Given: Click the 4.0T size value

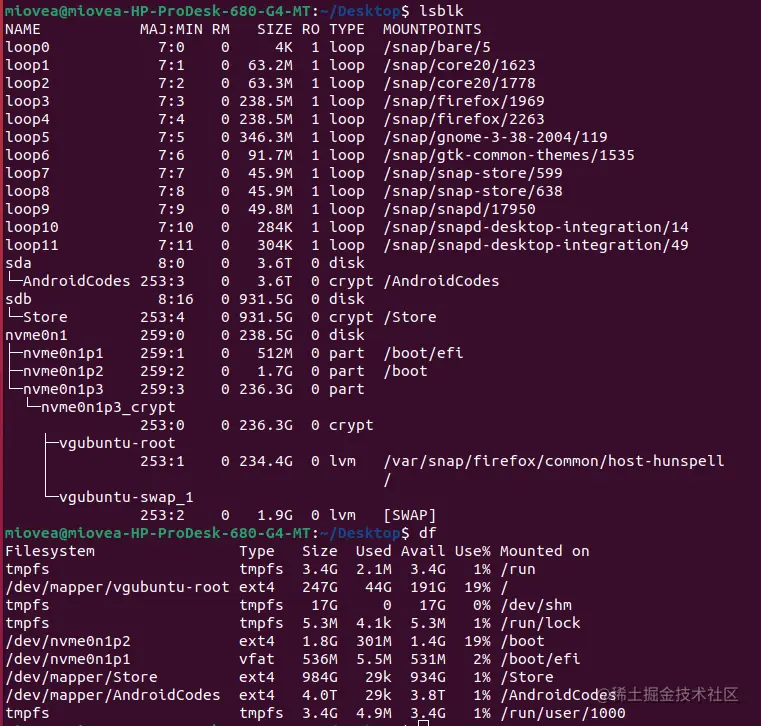Looking at the screenshot, I should (x=320, y=694).
